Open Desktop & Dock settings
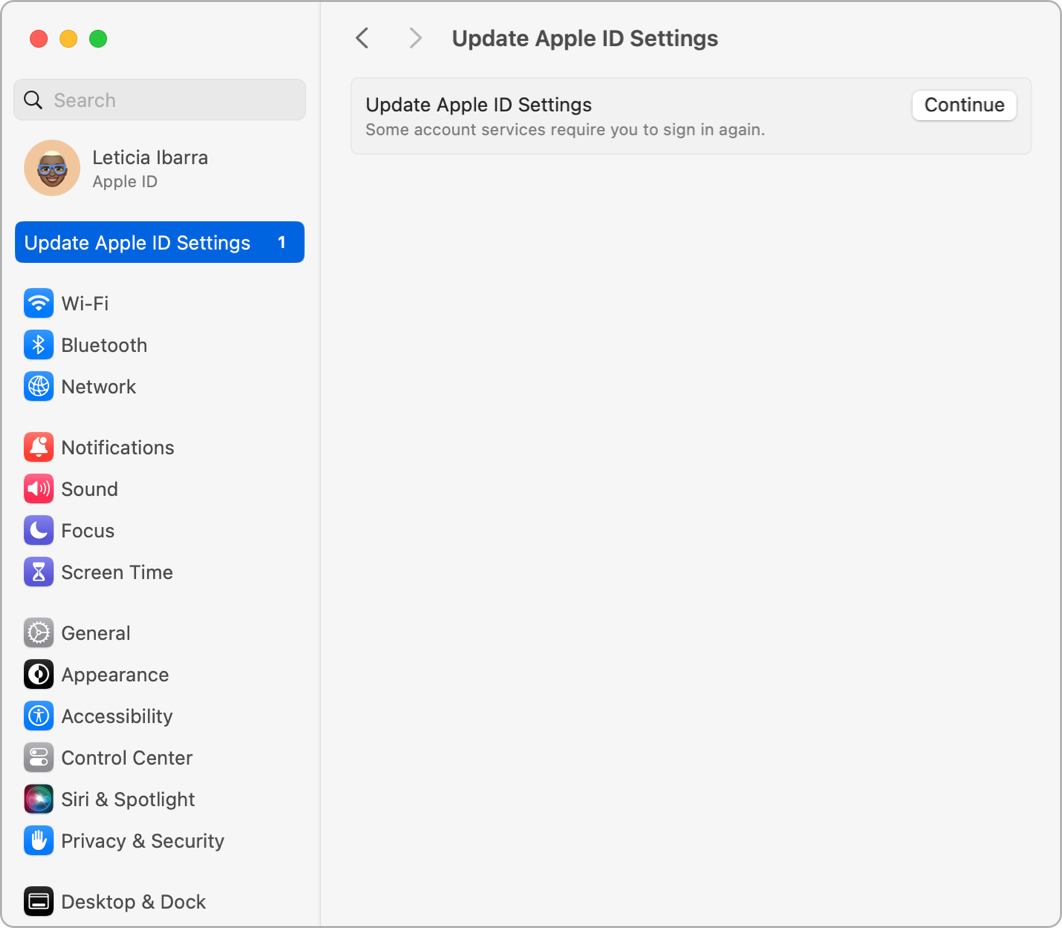Image resolution: width=1062 pixels, height=928 pixels. tap(133, 902)
